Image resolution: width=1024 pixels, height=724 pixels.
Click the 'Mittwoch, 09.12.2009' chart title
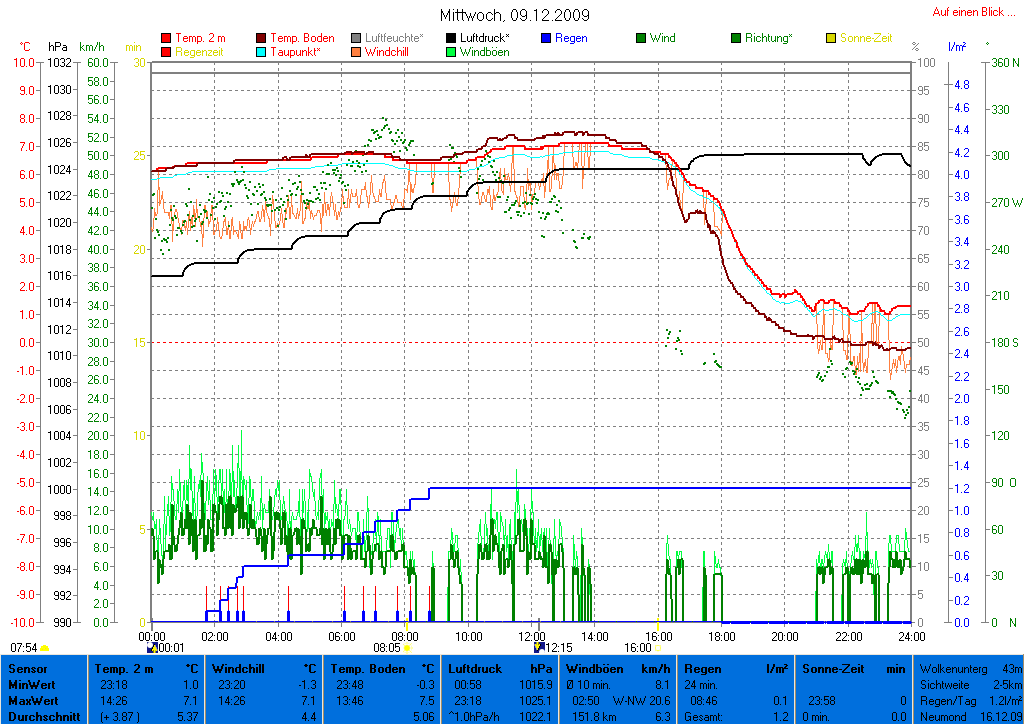click(x=514, y=15)
